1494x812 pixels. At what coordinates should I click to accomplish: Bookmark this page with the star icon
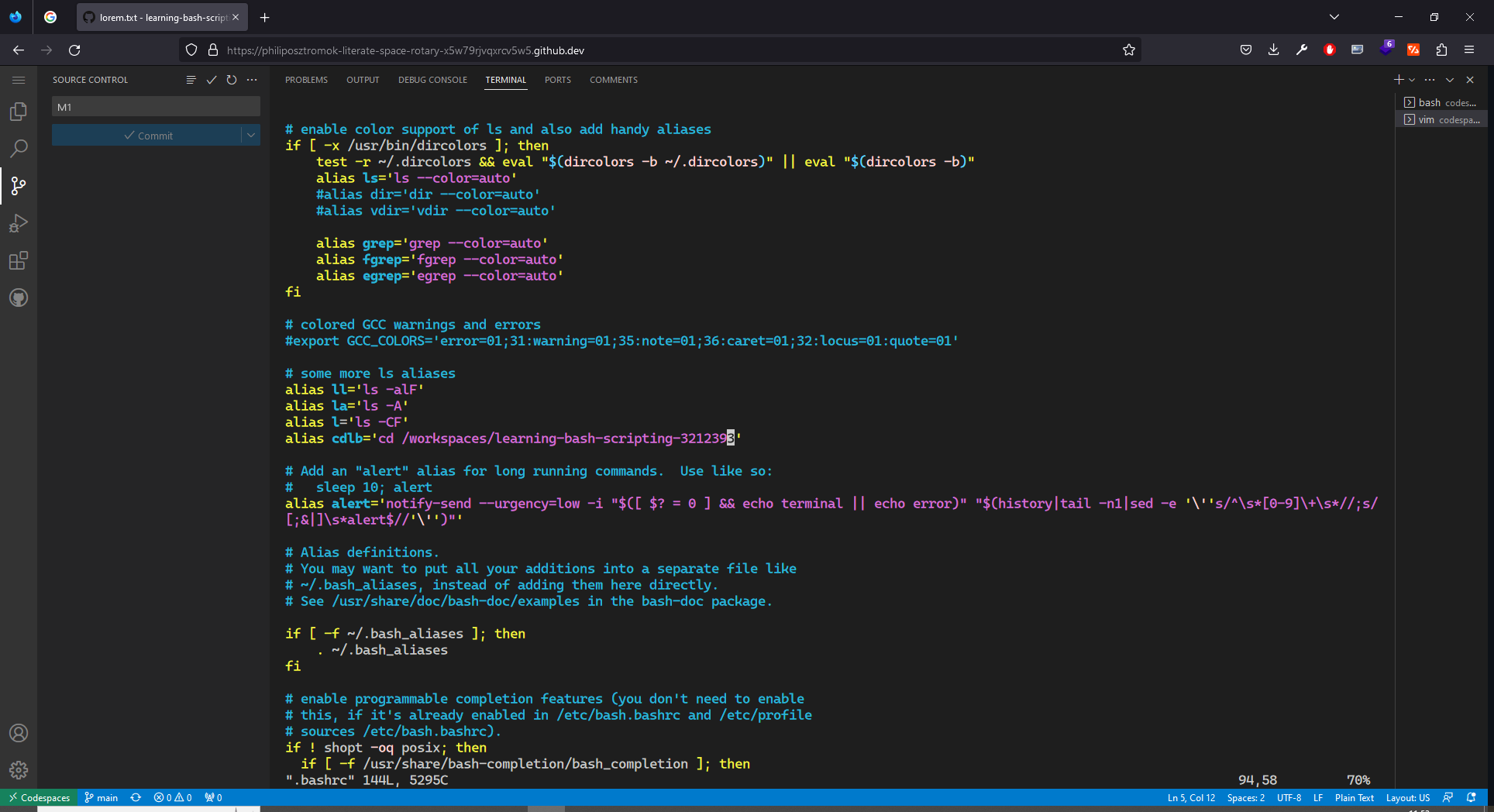pyautogui.click(x=1129, y=50)
